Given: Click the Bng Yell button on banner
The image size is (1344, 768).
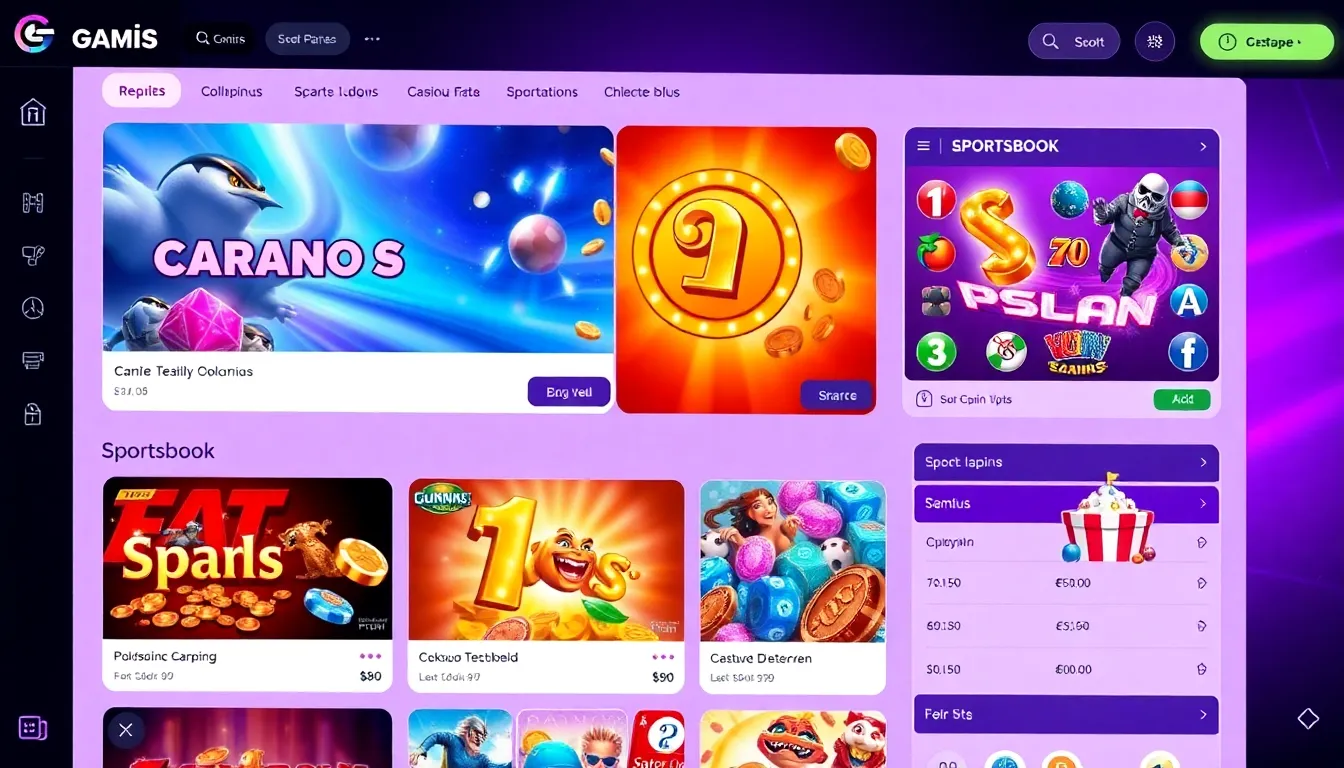Looking at the screenshot, I should (569, 392).
